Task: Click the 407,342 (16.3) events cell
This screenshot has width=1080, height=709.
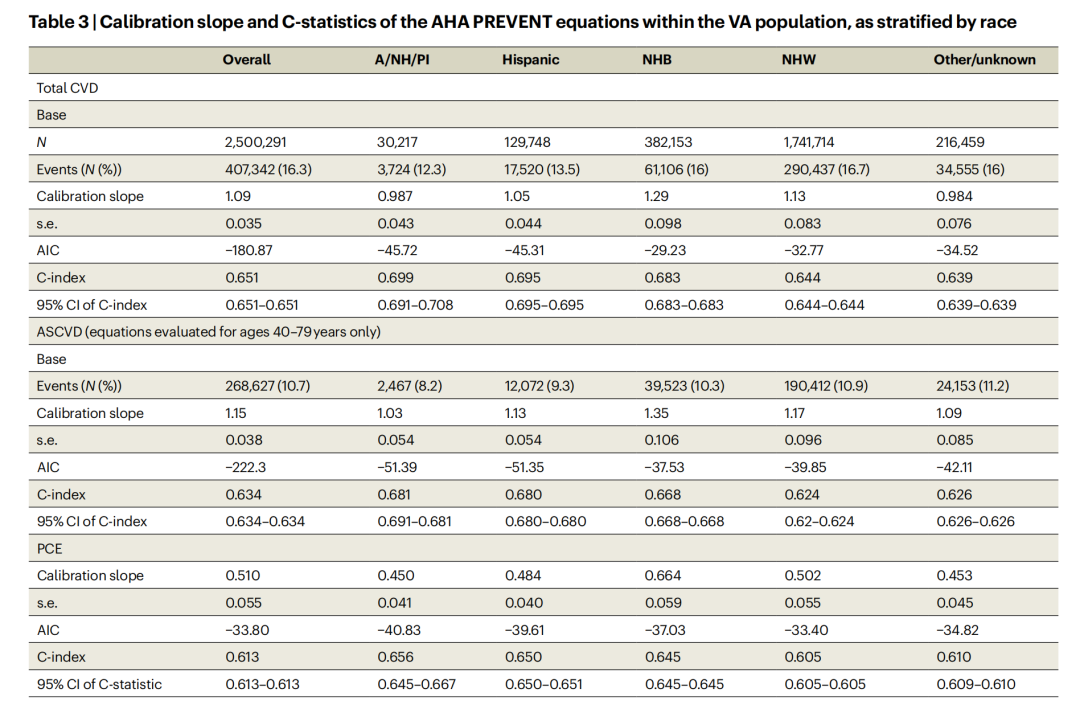Action: point(269,169)
